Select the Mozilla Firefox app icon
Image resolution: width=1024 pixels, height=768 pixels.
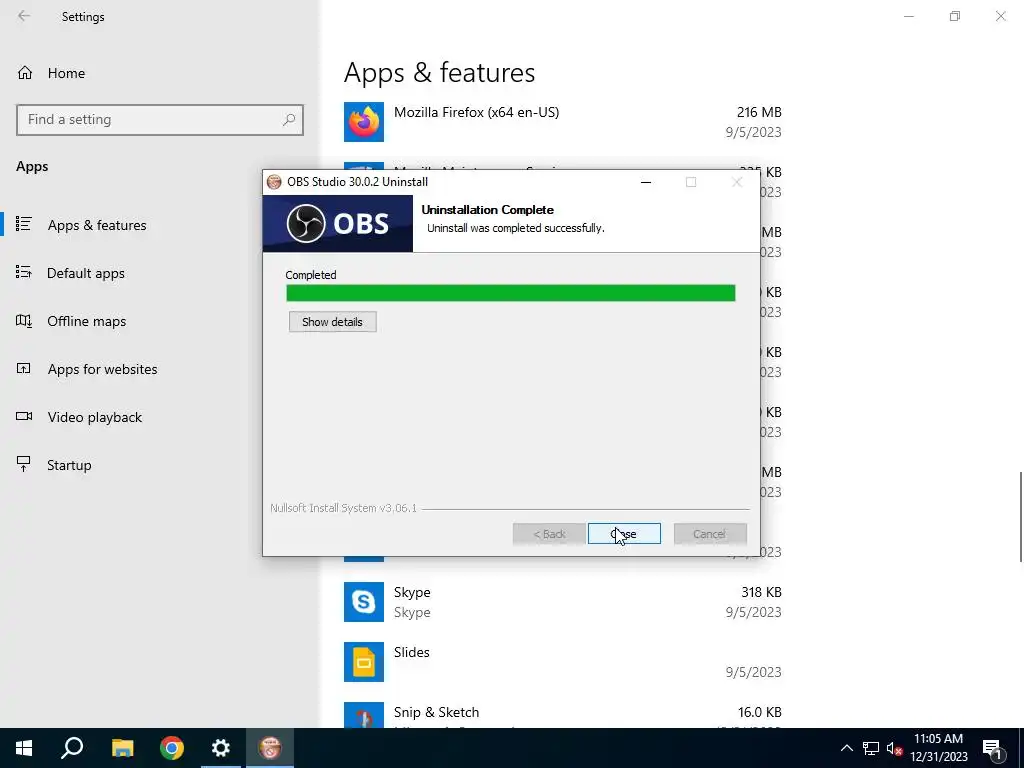pyautogui.click(x=364, y=121)
